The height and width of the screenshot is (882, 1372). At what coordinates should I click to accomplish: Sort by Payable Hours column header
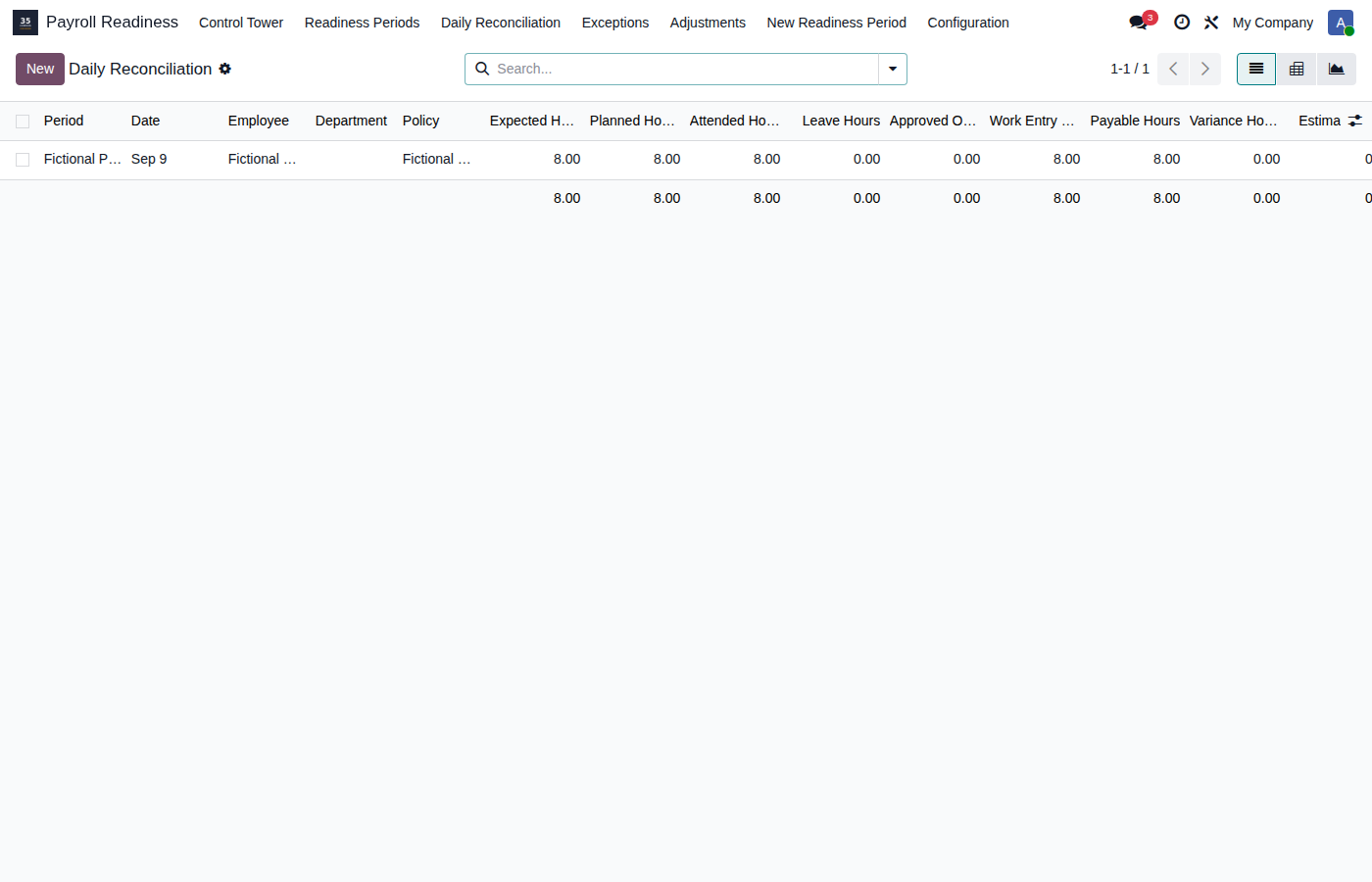click(x=1135, y=121)
